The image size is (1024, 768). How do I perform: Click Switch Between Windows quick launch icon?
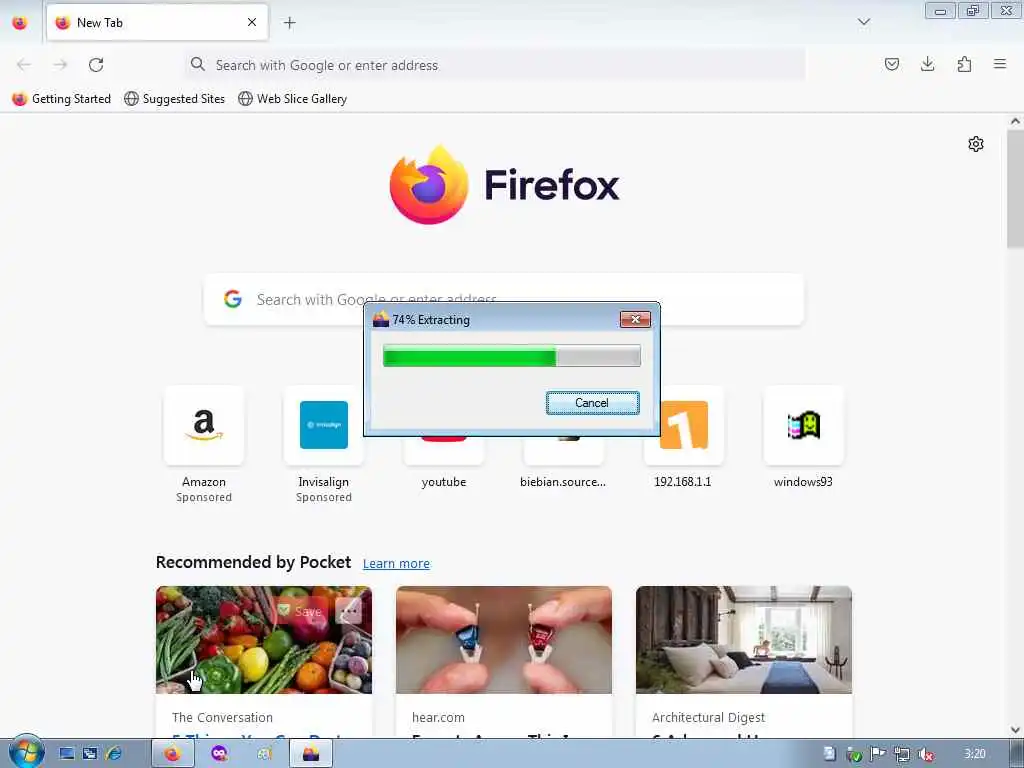tap(90, 754)
